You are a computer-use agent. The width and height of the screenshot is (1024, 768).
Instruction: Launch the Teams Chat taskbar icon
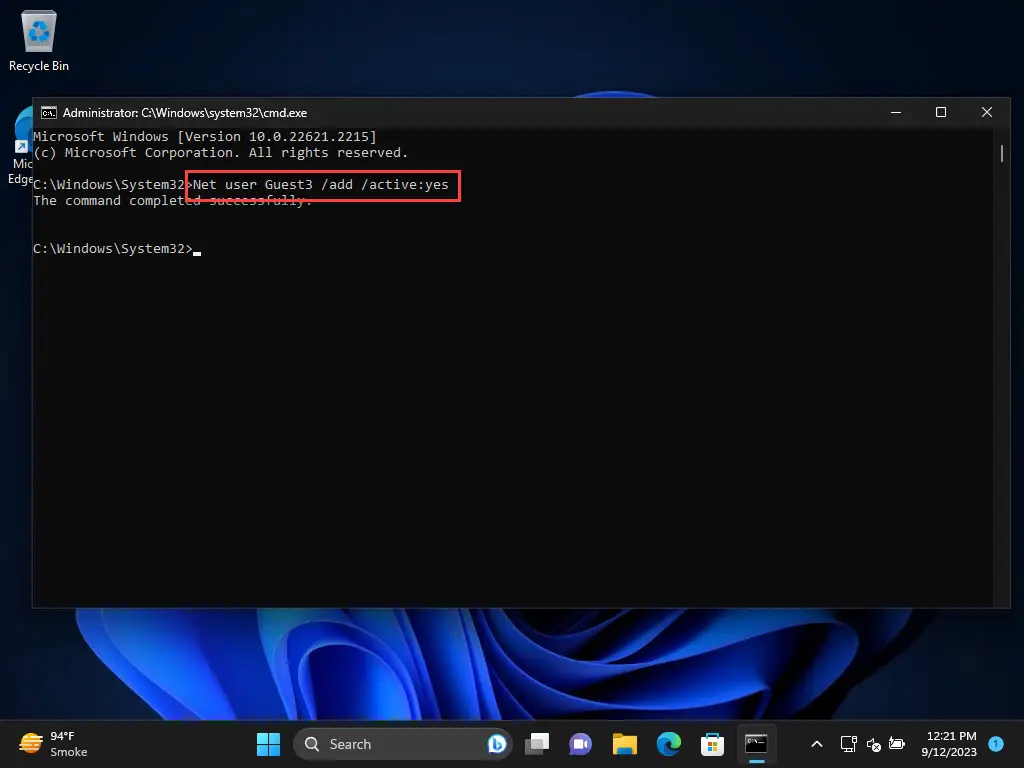pyautogui.click(x=581, y=744)
